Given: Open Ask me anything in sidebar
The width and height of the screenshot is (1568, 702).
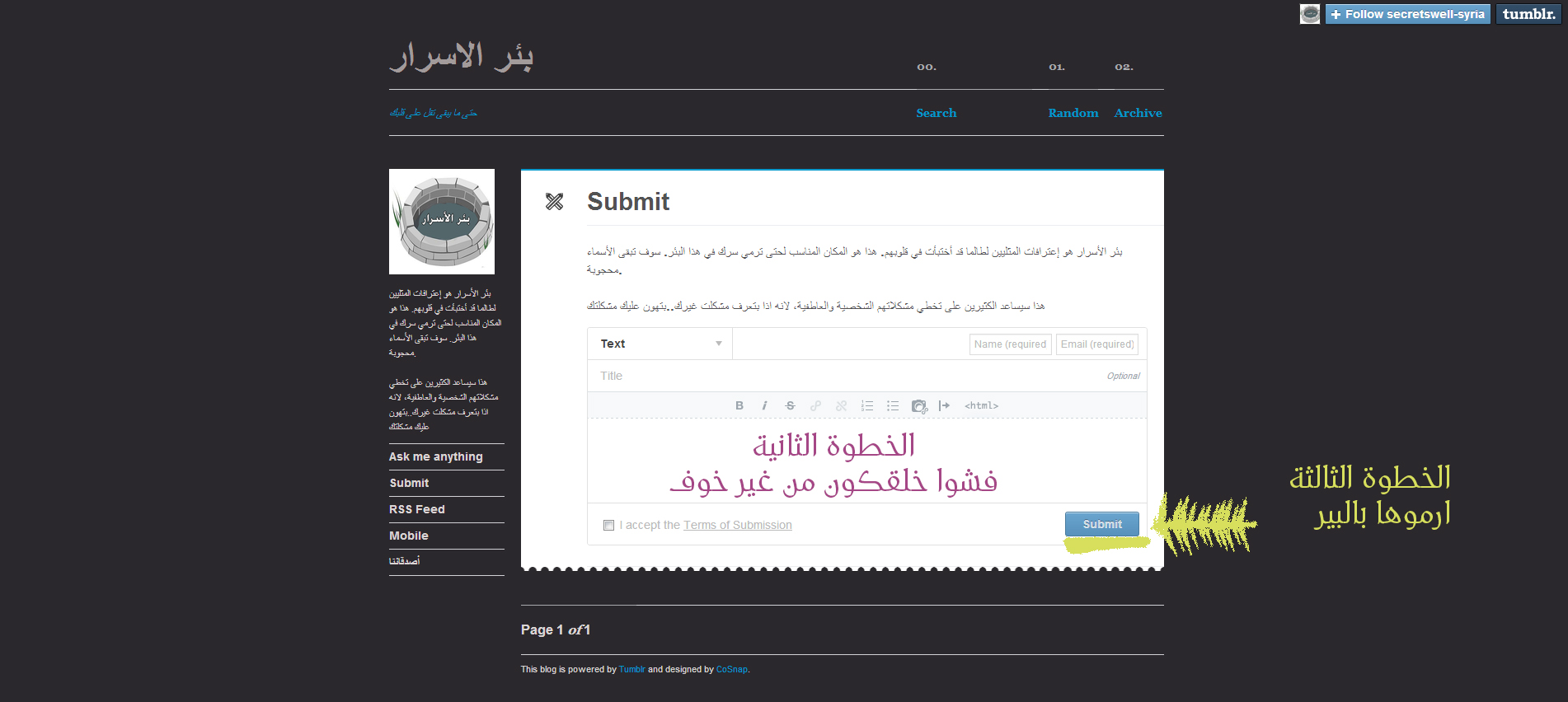Looking at the screenshot, I should 436,456.
